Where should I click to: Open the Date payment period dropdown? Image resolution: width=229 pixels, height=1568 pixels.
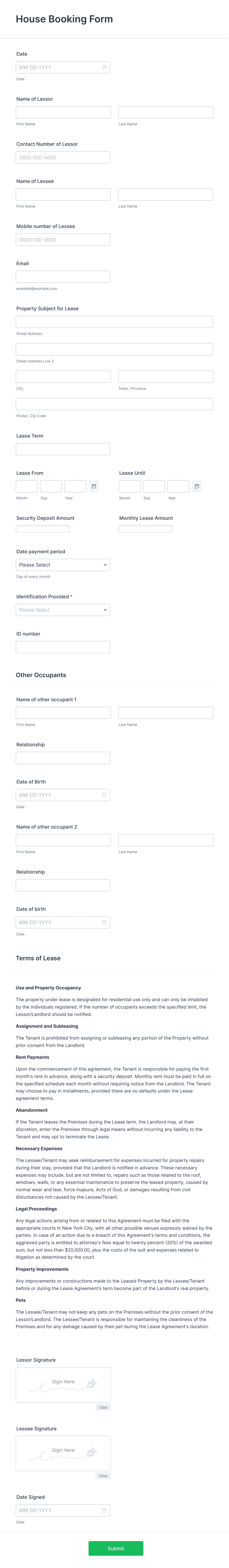(63, 564)
